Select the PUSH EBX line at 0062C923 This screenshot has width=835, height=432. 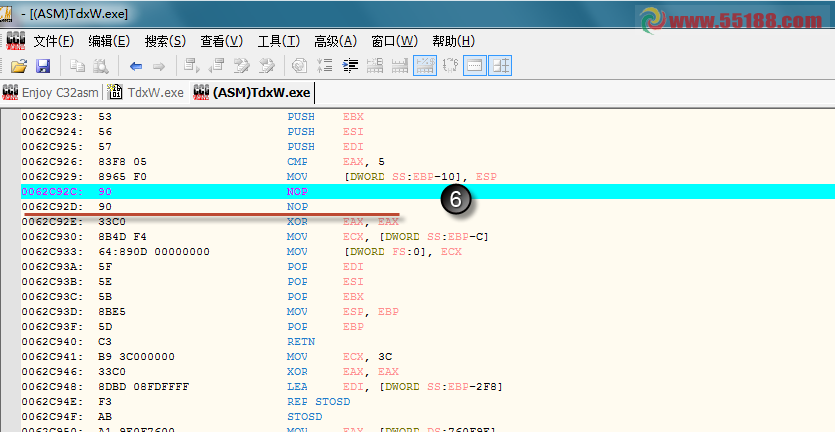428,117
